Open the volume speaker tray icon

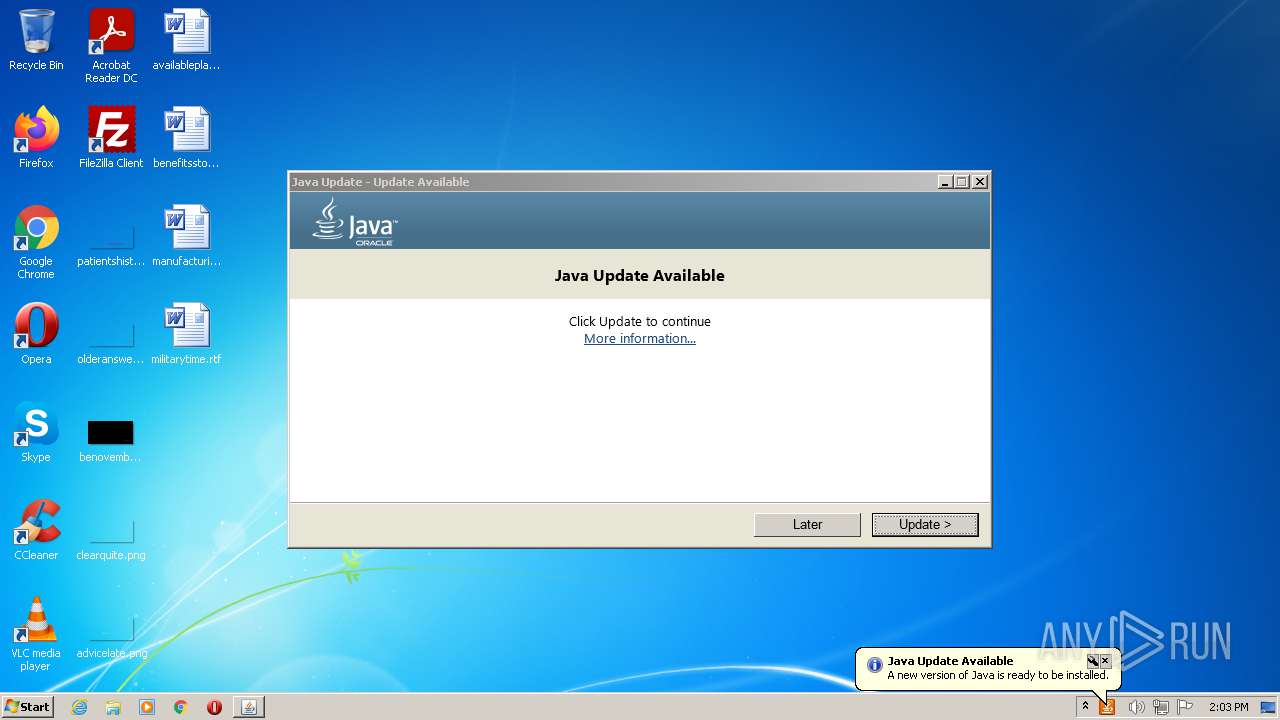point(1136,707)
